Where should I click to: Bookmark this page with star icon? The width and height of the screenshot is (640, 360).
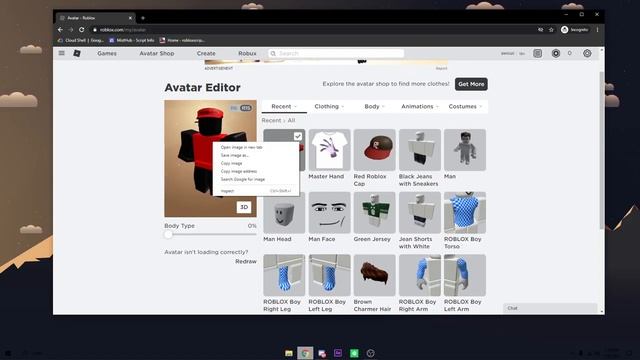pyautogui.click(x=551, y=30)
